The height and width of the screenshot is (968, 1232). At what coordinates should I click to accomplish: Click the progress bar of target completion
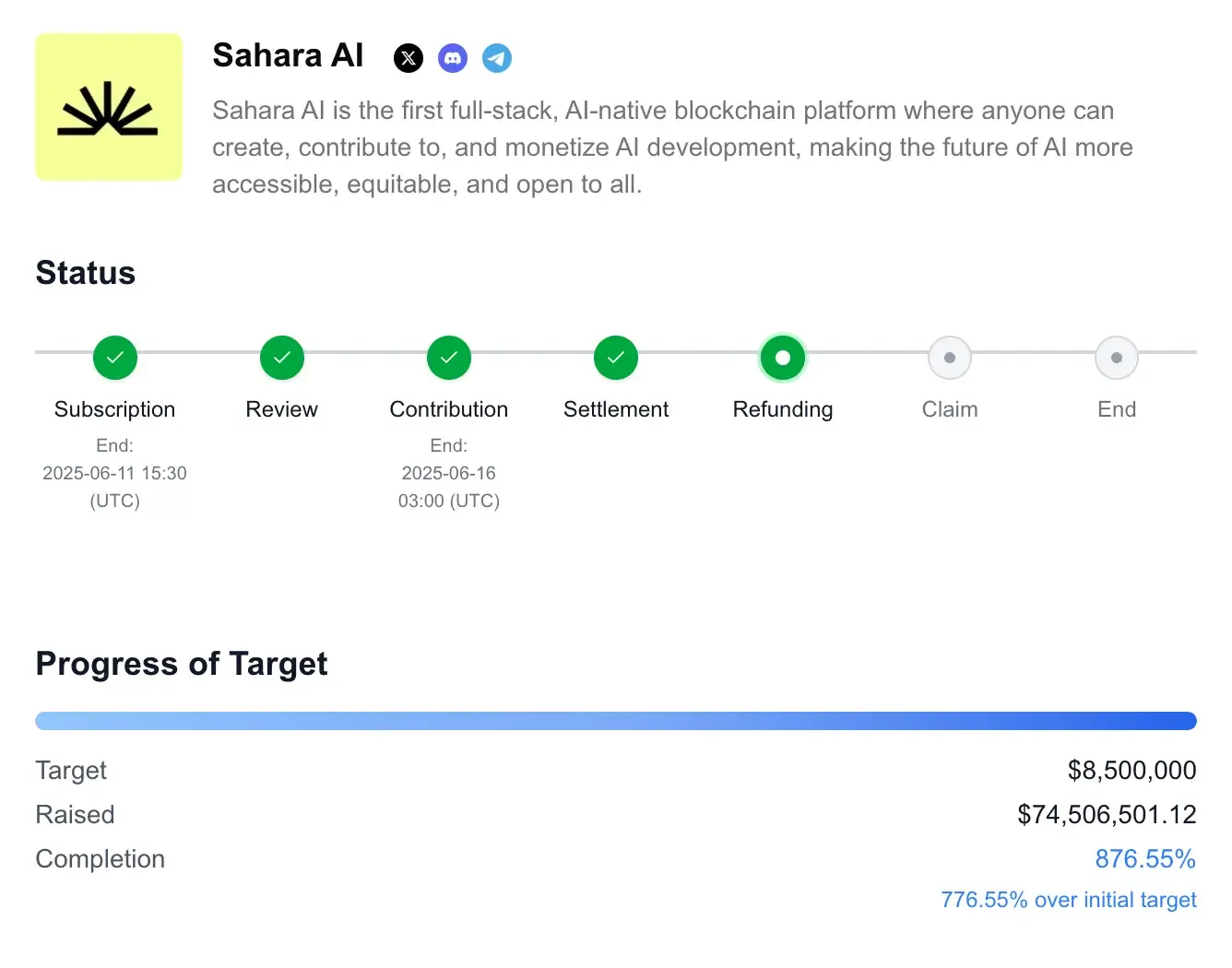615,720
